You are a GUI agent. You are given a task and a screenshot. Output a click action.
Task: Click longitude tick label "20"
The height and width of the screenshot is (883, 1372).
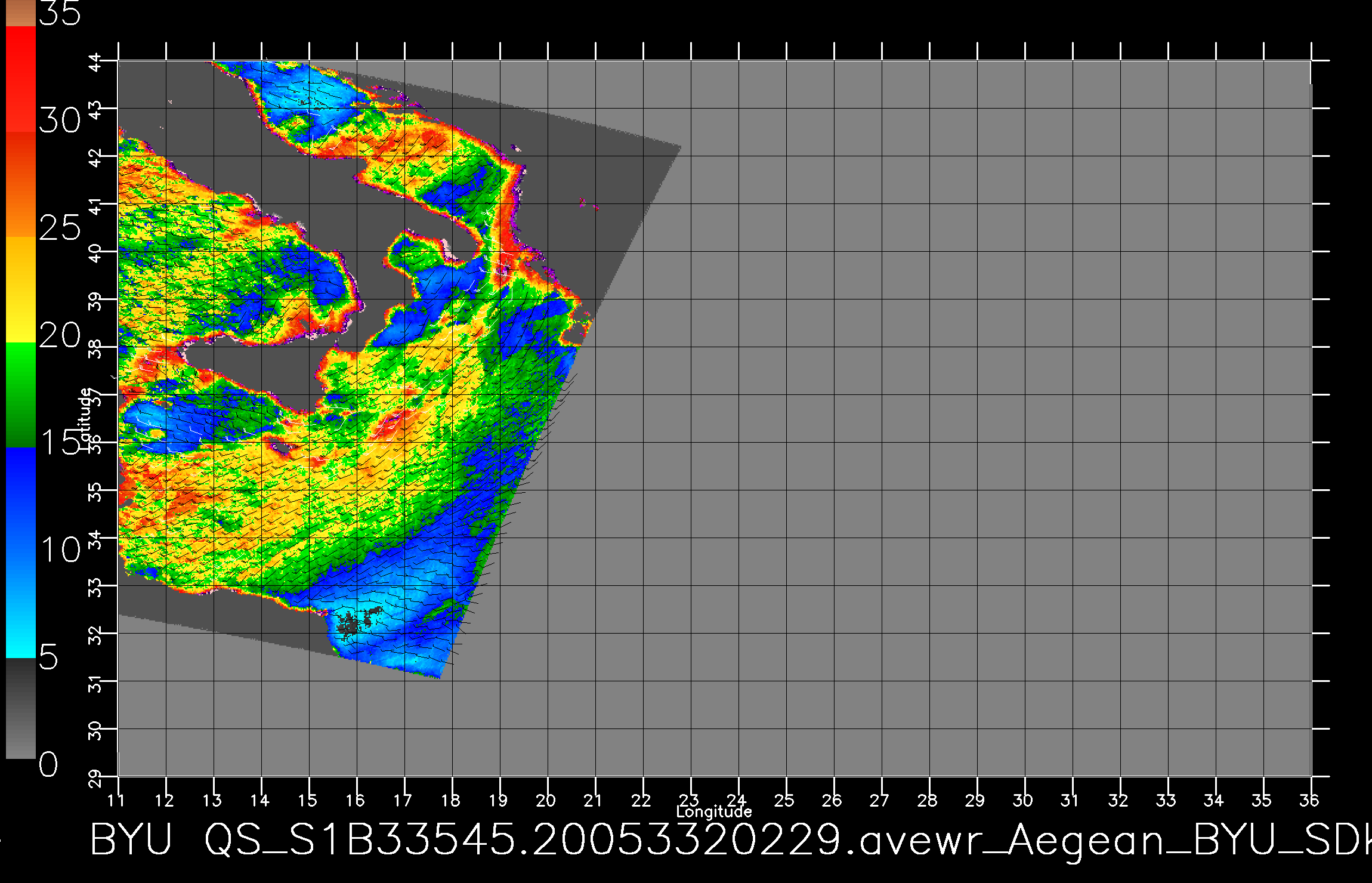click(x=546, y=800)
